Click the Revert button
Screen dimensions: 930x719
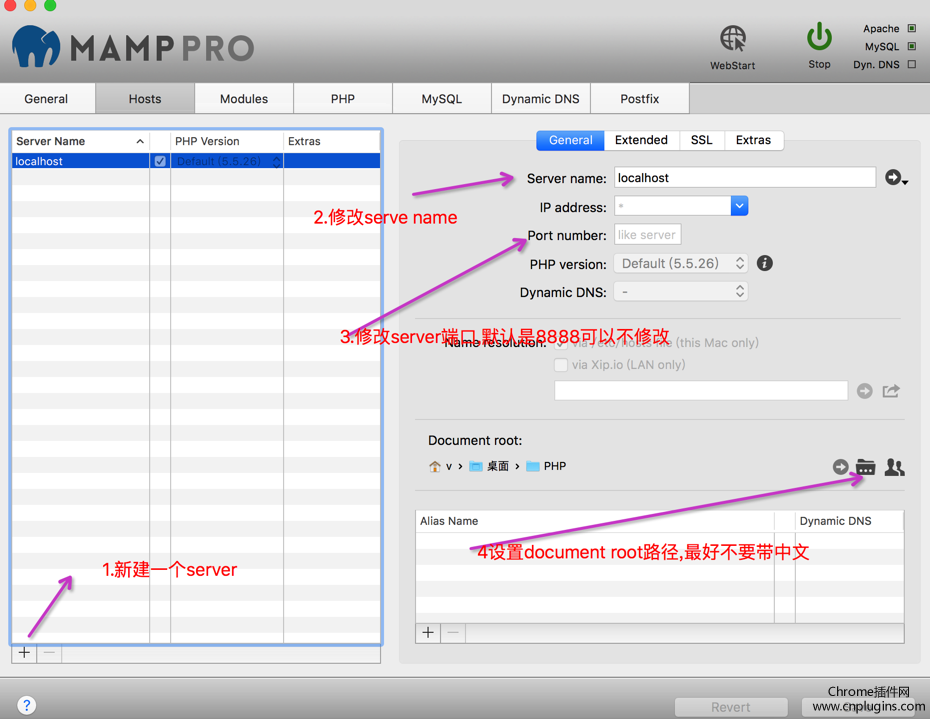tap(731, 707)
